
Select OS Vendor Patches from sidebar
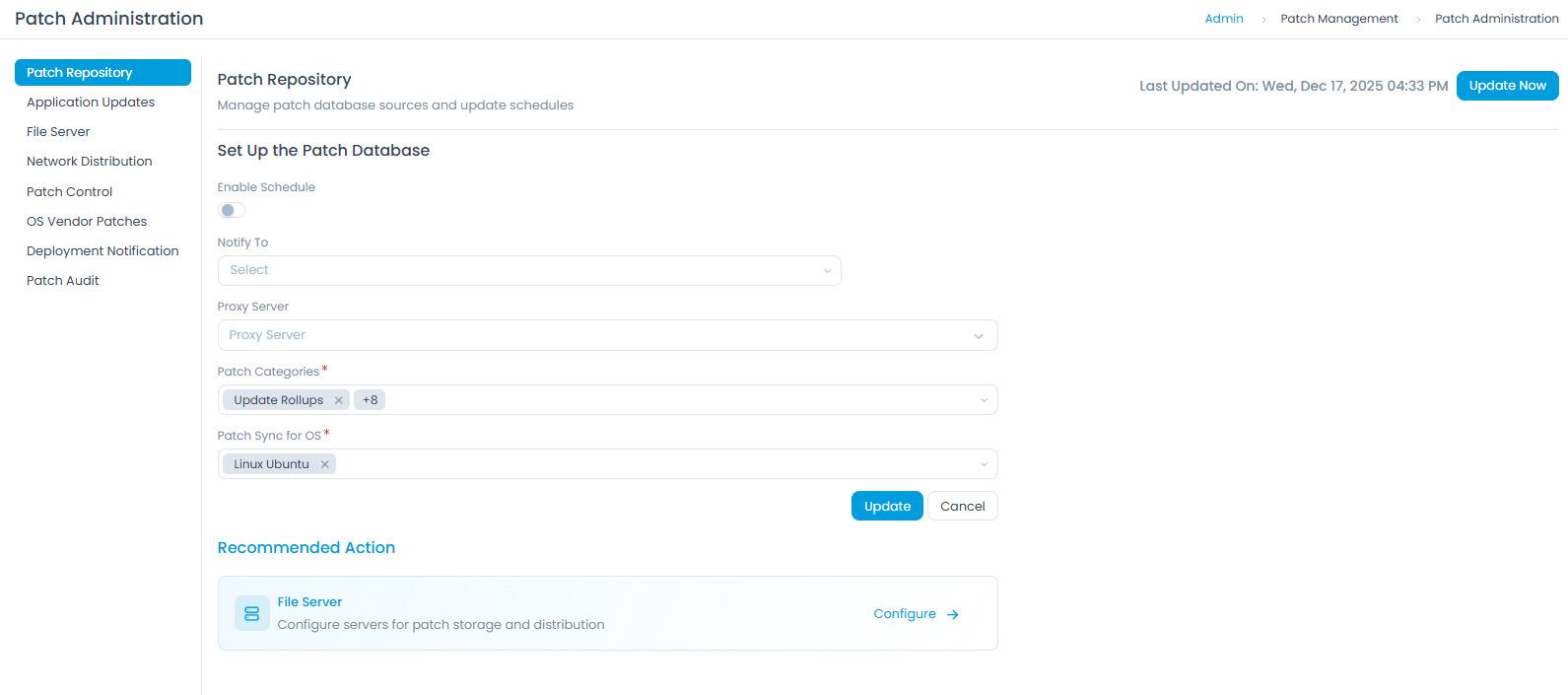coord(87,221)
